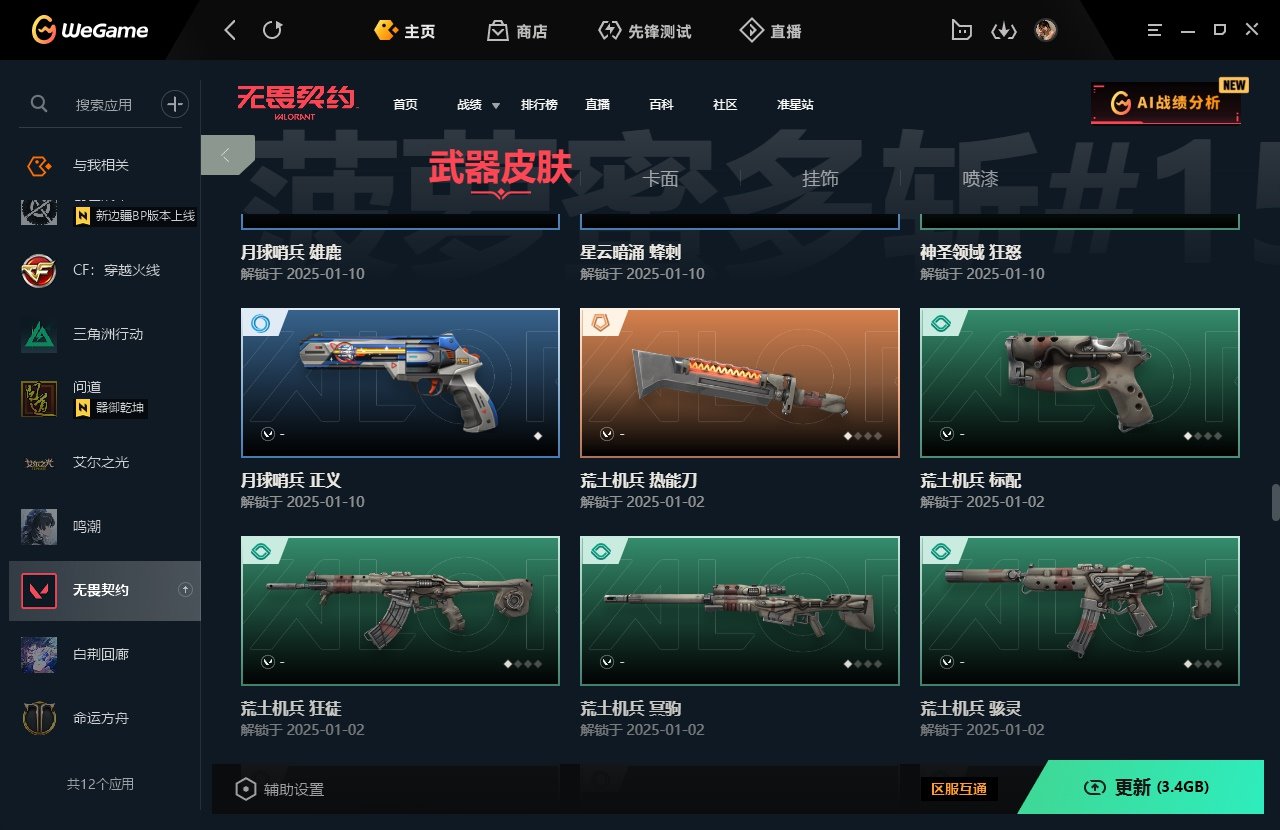
Task: Click the update arrow beside 无畏契约
Action: pyautogui.click(x=185, y=590)
